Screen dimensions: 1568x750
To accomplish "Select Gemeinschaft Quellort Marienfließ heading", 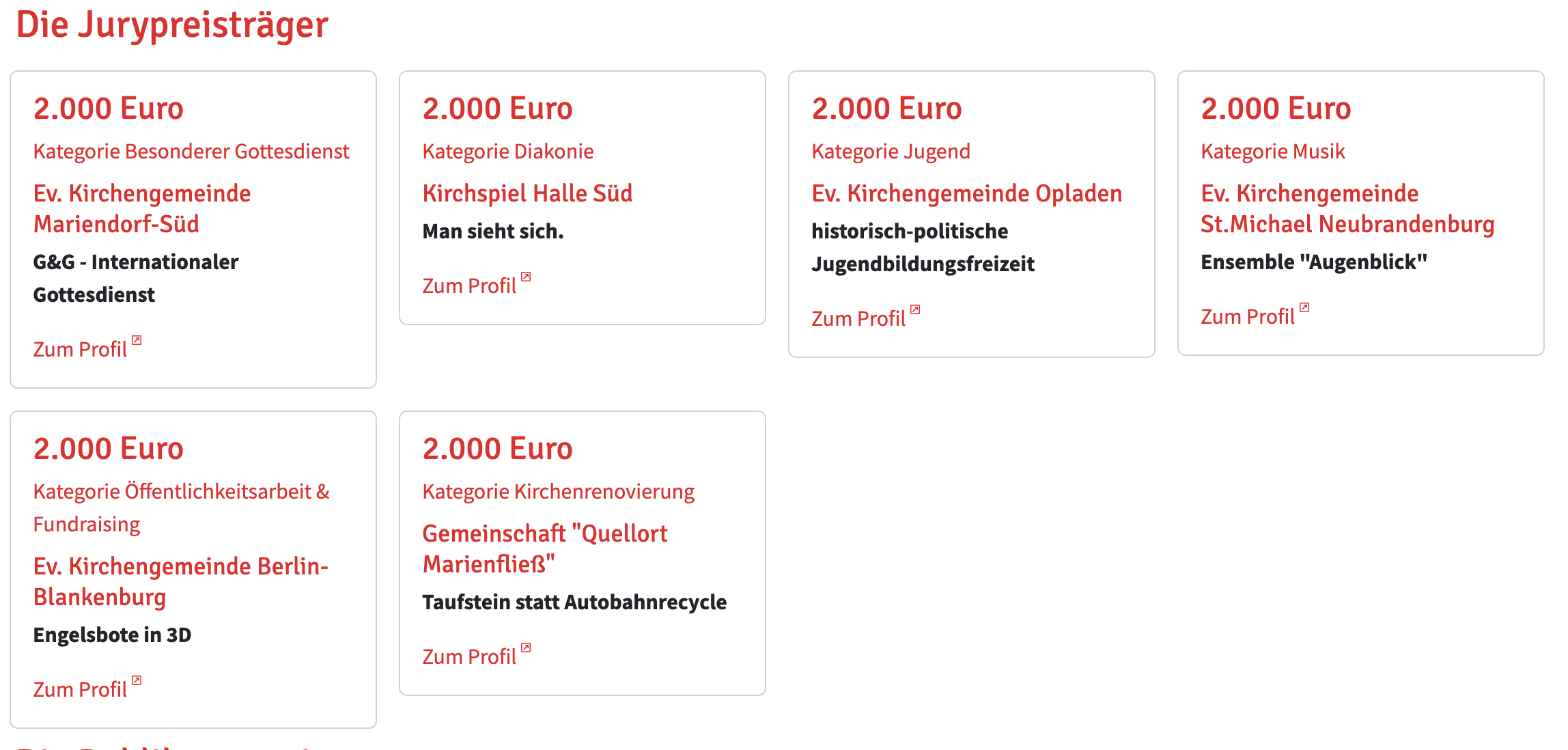I will click(x=545, y=548).
